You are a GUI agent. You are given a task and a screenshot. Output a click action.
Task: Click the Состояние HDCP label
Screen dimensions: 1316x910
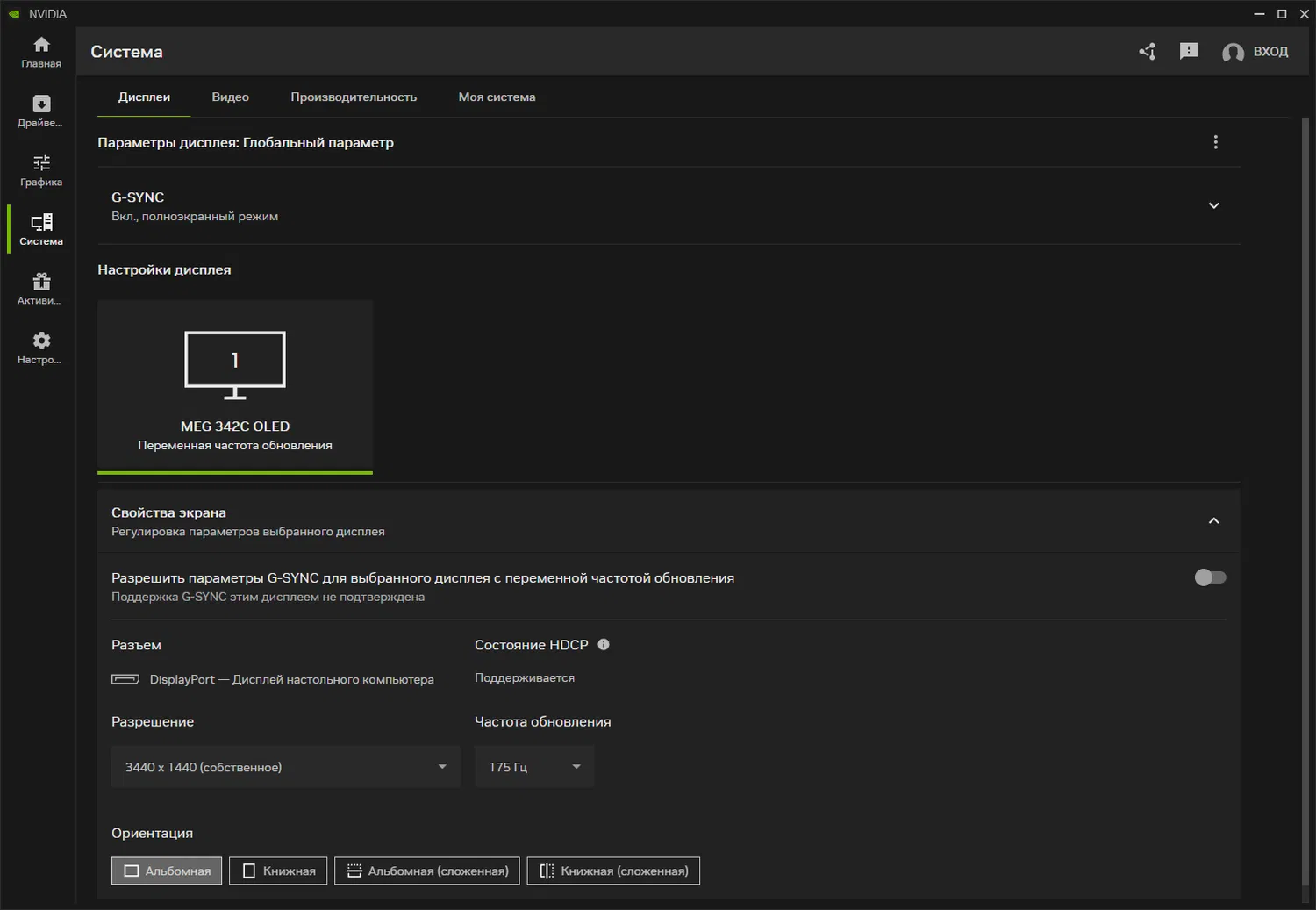(532, 645)
